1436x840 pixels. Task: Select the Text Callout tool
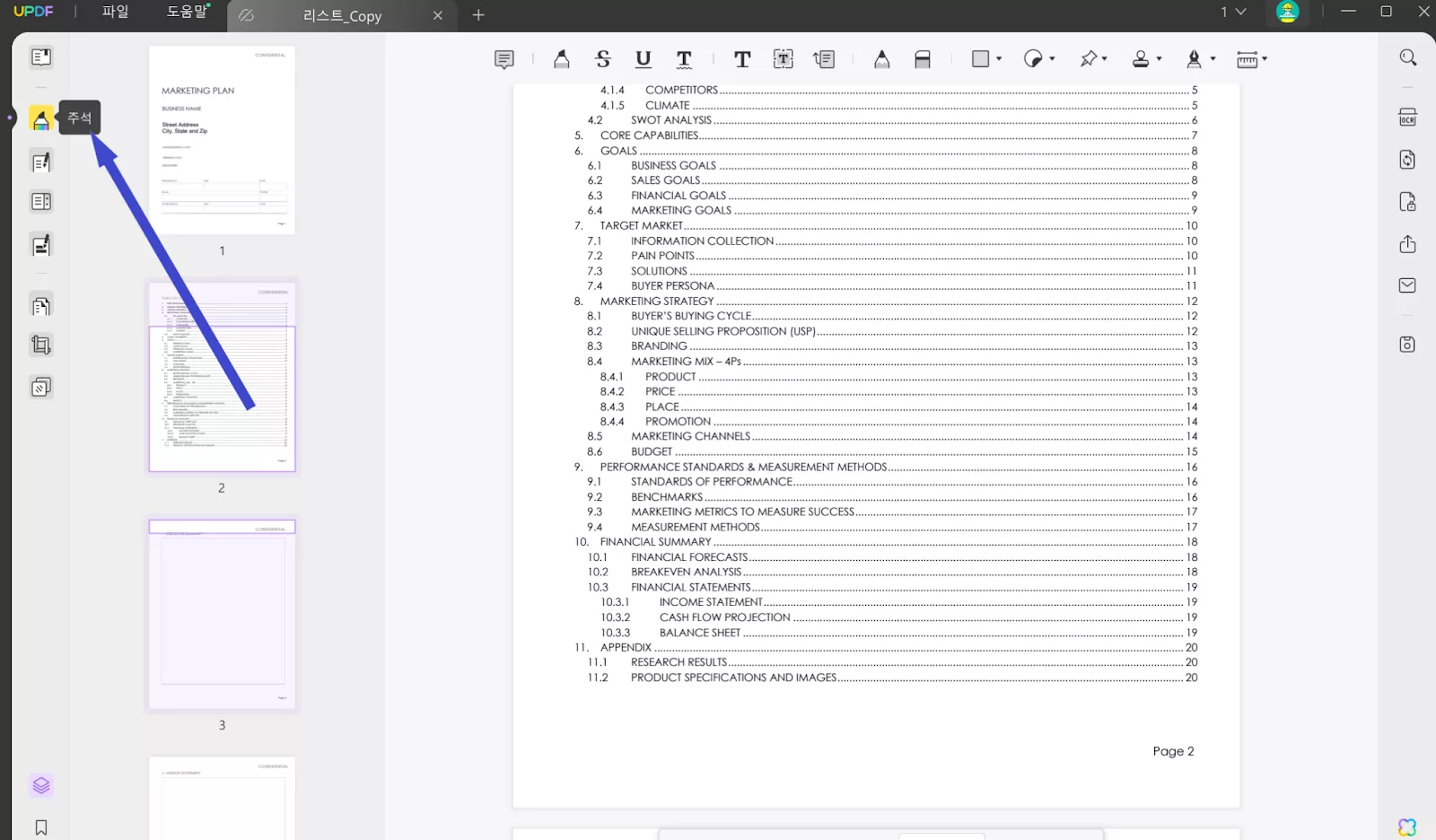pyautogui.click(x=824, y=59)
